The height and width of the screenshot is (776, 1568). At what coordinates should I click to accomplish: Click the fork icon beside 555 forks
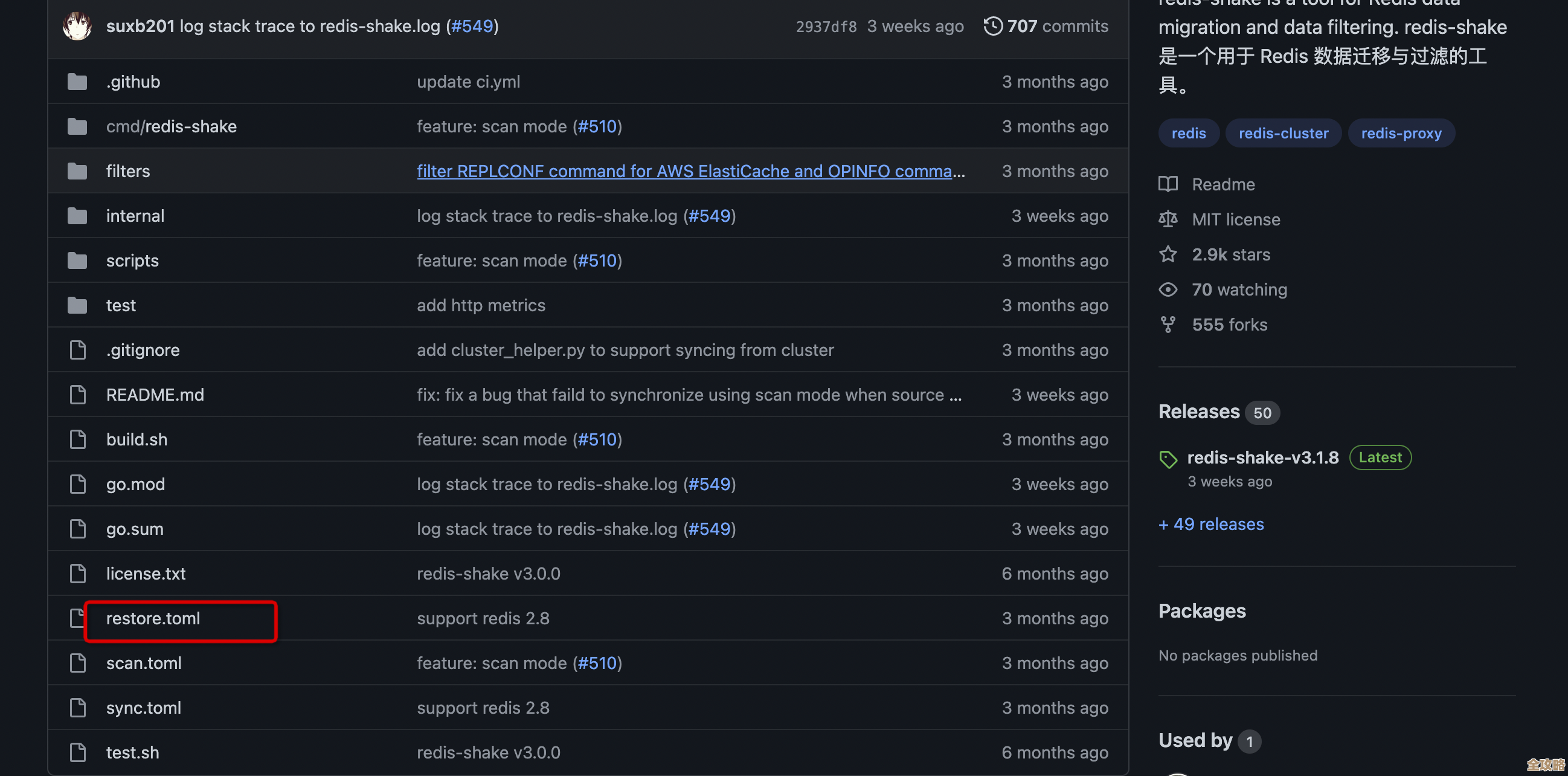[1168, 325]
